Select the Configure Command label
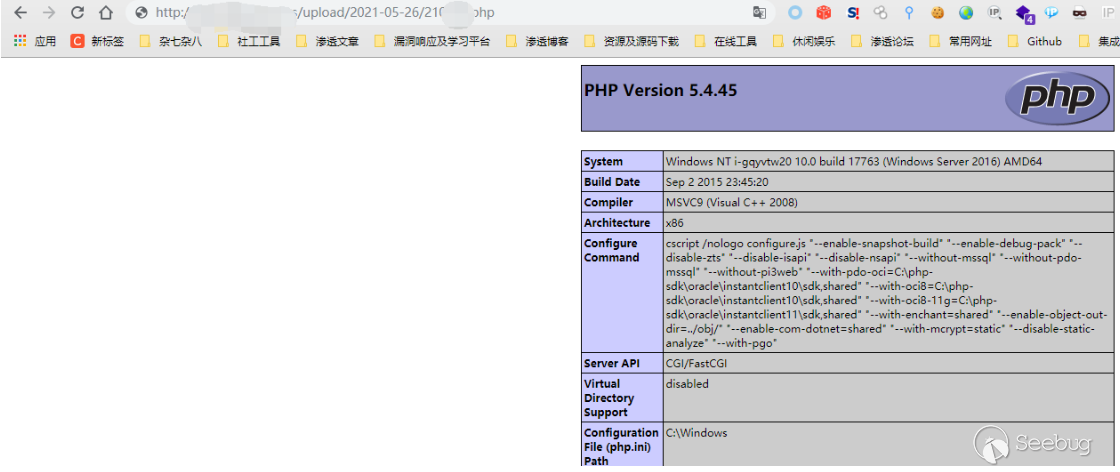Screen dimensions: 1120x472 (x=622, y=293)
